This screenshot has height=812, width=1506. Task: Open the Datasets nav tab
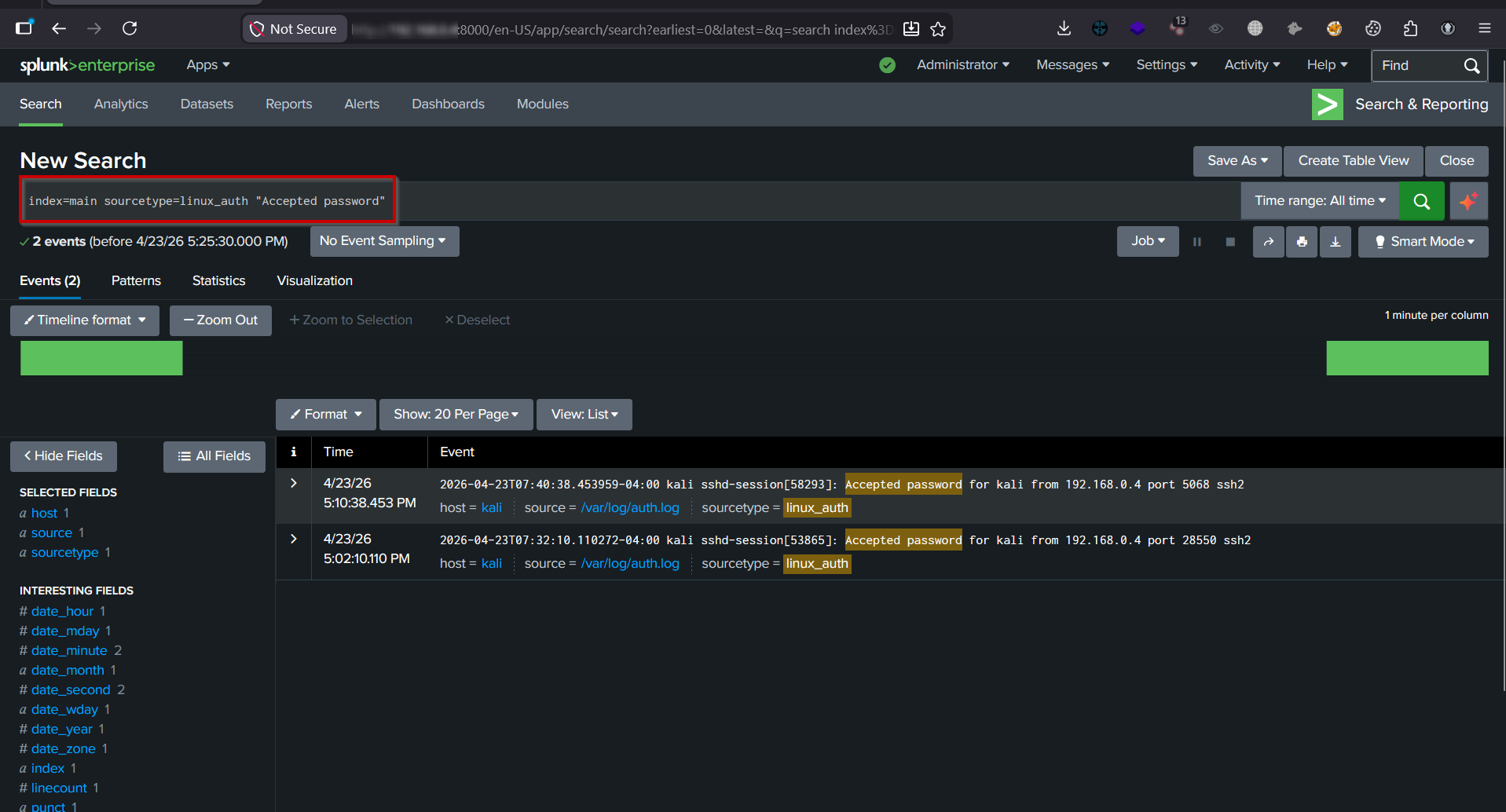[x=207, y=104]
